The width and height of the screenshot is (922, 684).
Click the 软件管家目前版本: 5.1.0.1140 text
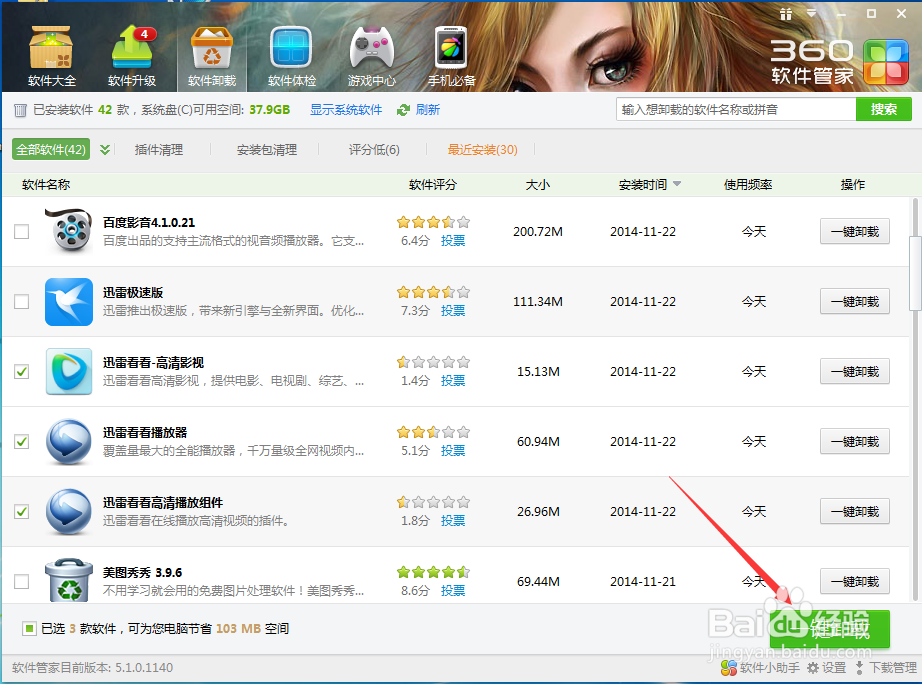tap(92, 668)
